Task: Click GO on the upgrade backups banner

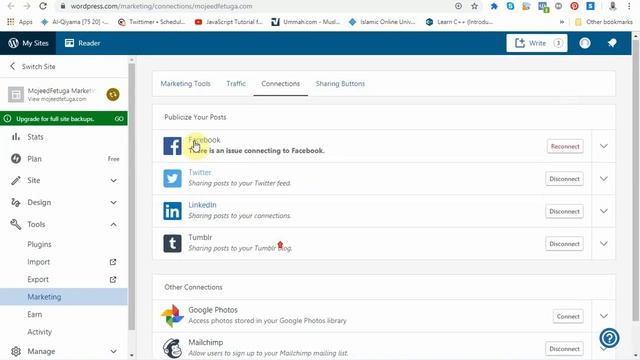Action: point(119,119)
